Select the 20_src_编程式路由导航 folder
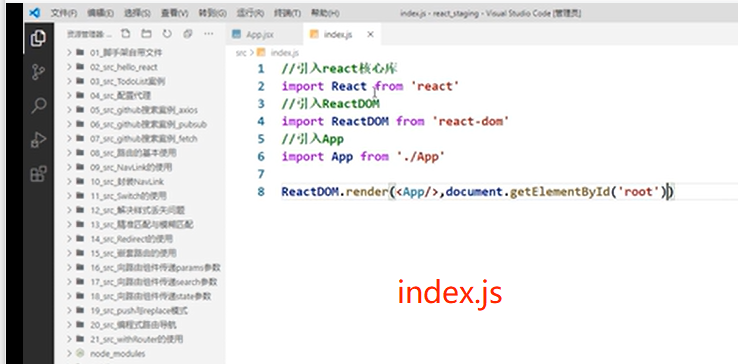Image resolution: width=738 pixels, height=364 pixels. coord(133,325)
